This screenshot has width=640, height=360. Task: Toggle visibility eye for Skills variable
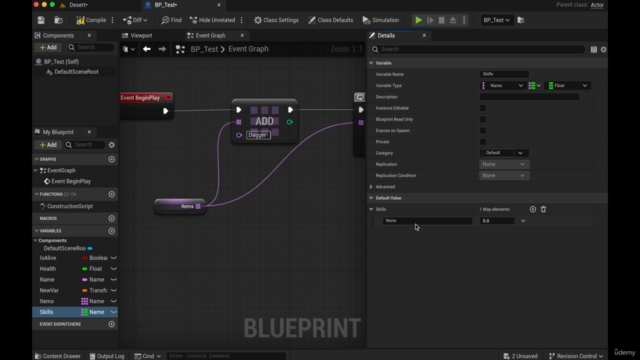click(x=113, y=312)
